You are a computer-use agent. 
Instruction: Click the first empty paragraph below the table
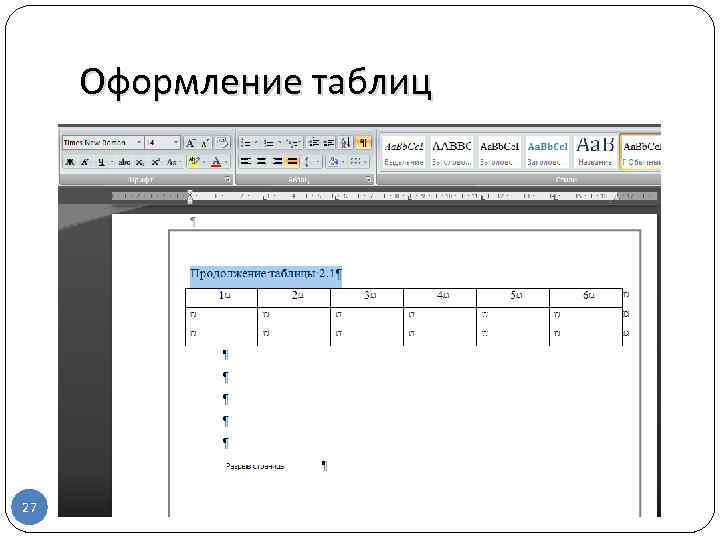pyautogui.click(x=225, y=354)
